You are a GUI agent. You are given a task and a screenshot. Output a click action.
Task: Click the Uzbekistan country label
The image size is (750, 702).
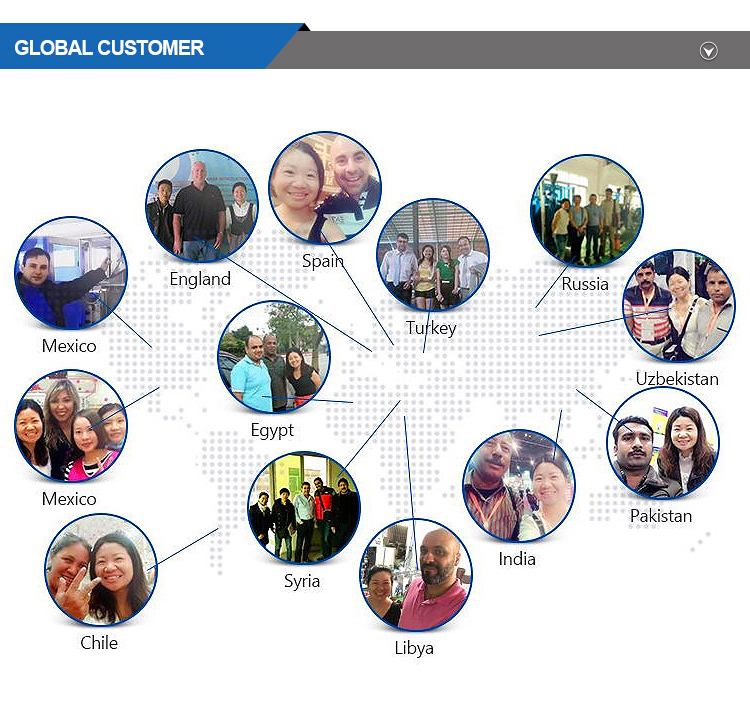pos(677,379)
